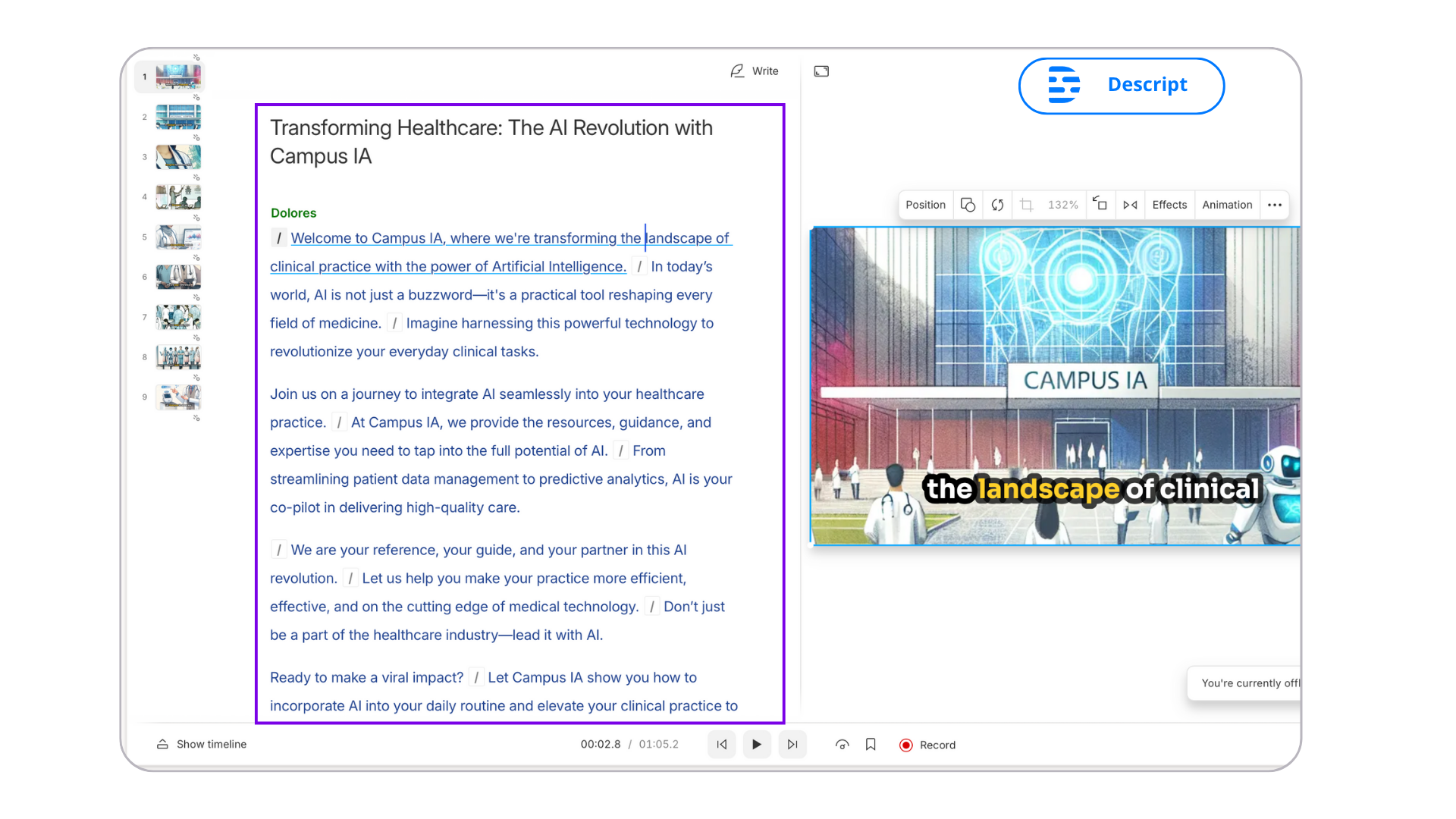Click the scene slash before 'Let us help'
Viewport: 1456px width, 819px height.
(x=350, y=578)
